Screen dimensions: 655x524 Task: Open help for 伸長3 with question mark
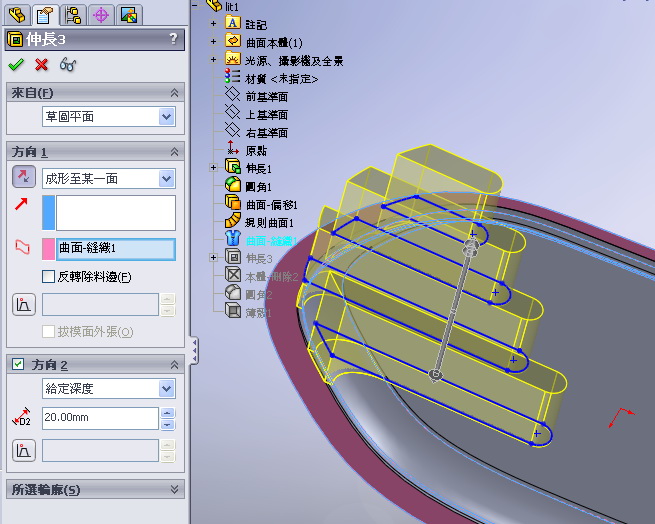pyautogui.click(x=174, y=39)
